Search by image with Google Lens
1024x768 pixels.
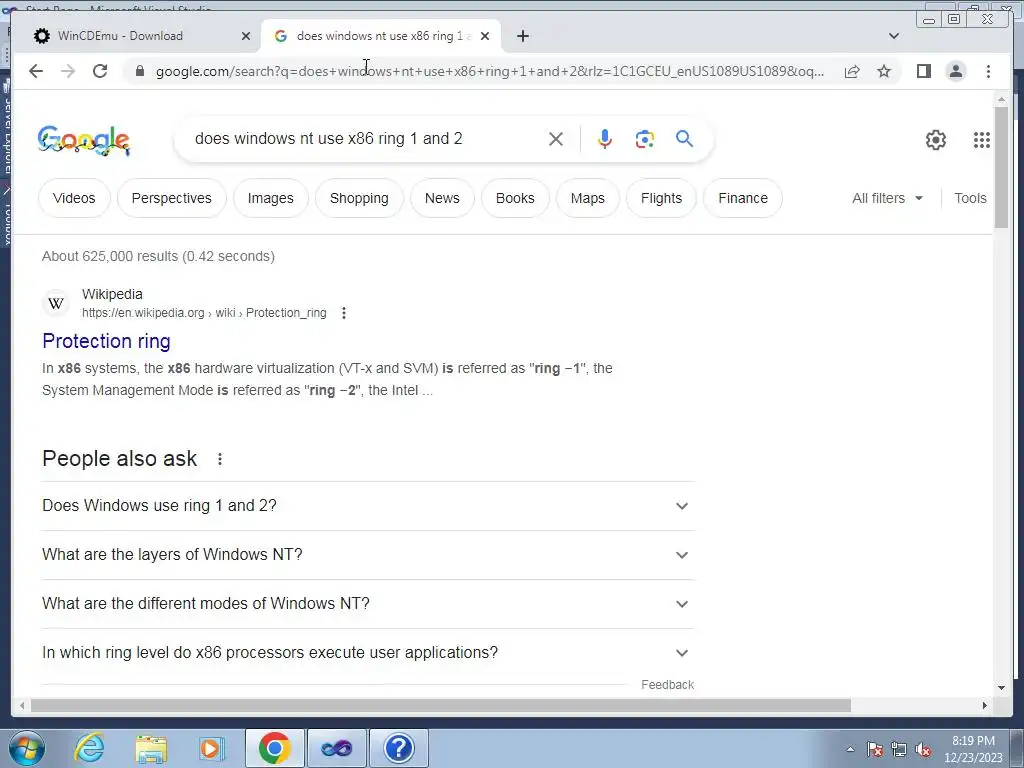pos(645,139)
